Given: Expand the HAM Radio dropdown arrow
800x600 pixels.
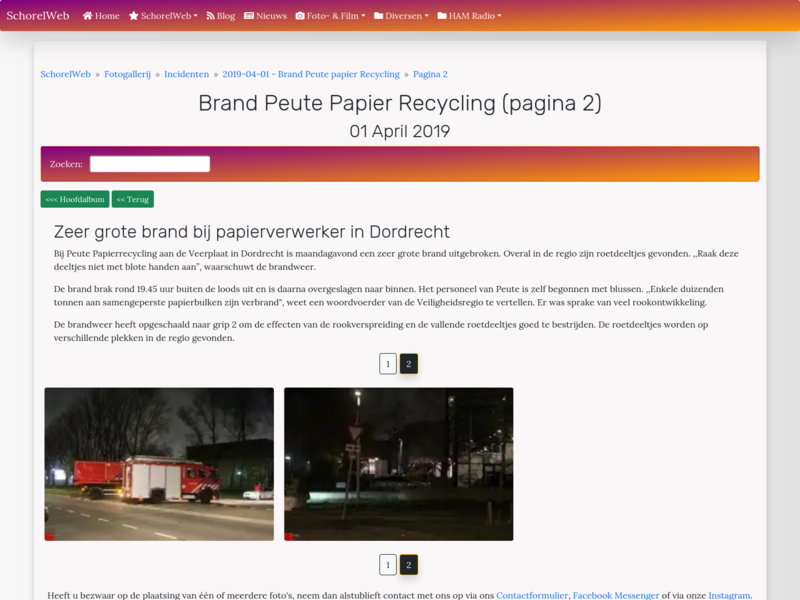Looking at the screenshot, I should (x=499, y=16).
